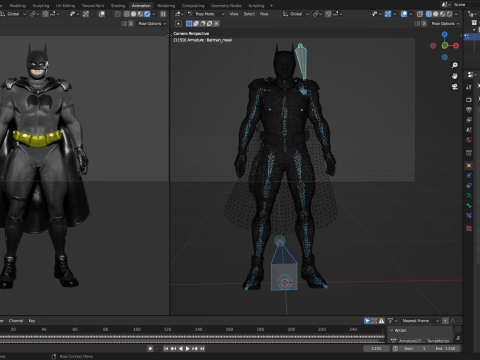The height and width of the screenshot is (360, 480).
Task: Open the Compositing workspace tab
Action: tap(193, 6)
